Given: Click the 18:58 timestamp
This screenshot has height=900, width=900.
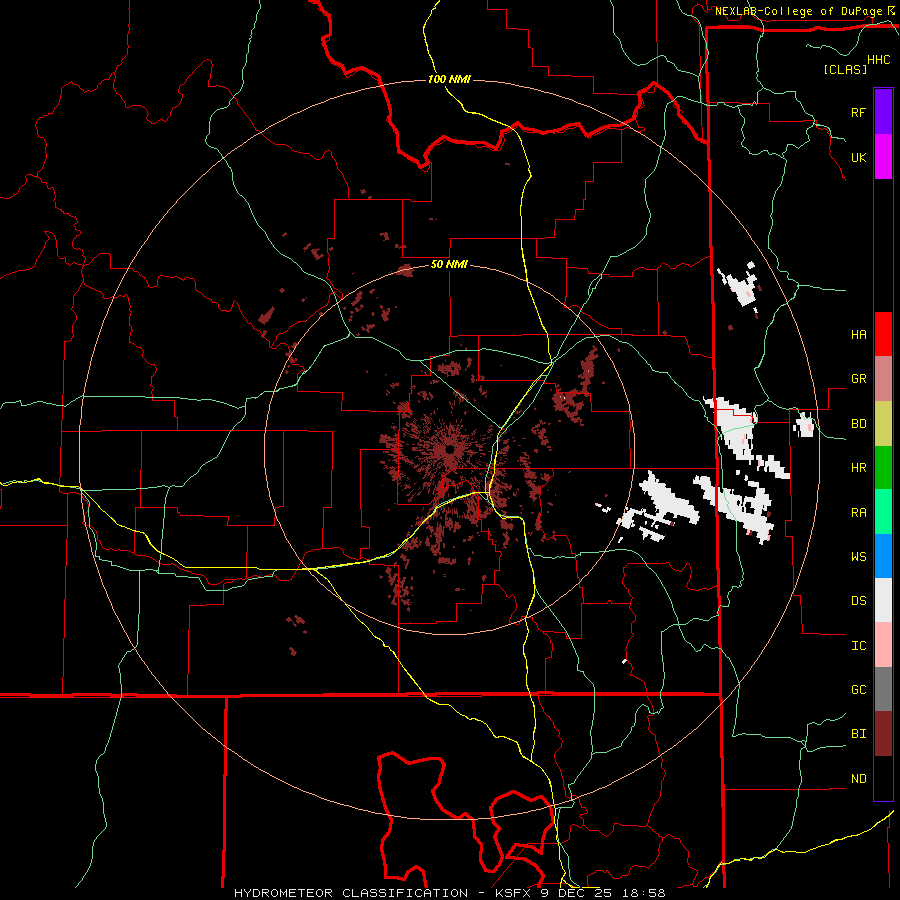Looking at the screenshot, I should pyautogui.click(x=646, y=893).
